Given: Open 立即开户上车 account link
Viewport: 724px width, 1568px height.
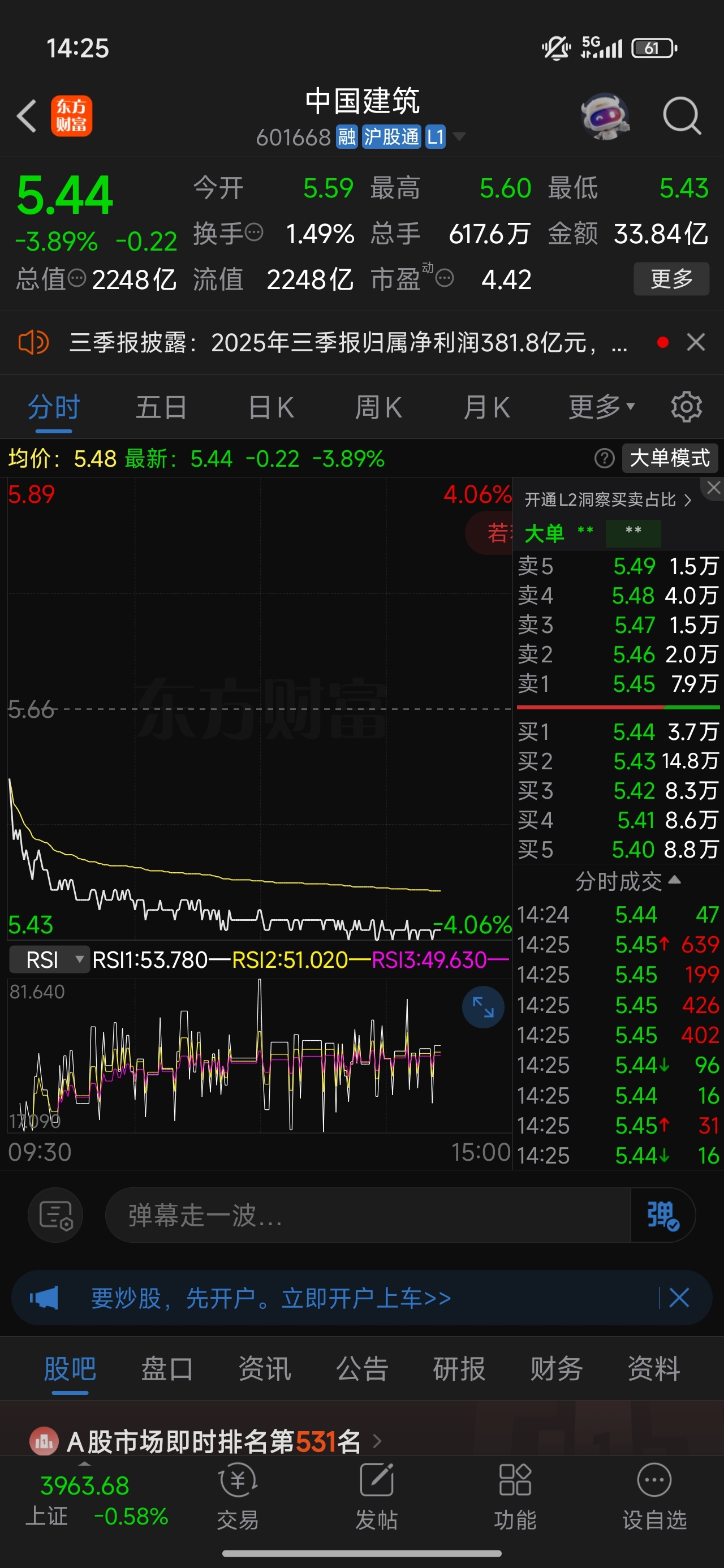Looking at the screenshot, I should (365, 1298).
